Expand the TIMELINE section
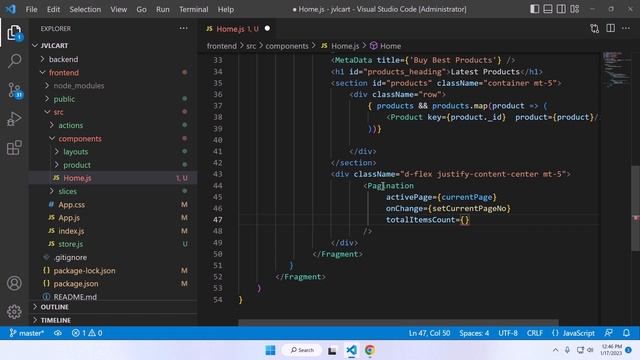640x360 pixels. [x=56, y=320]
